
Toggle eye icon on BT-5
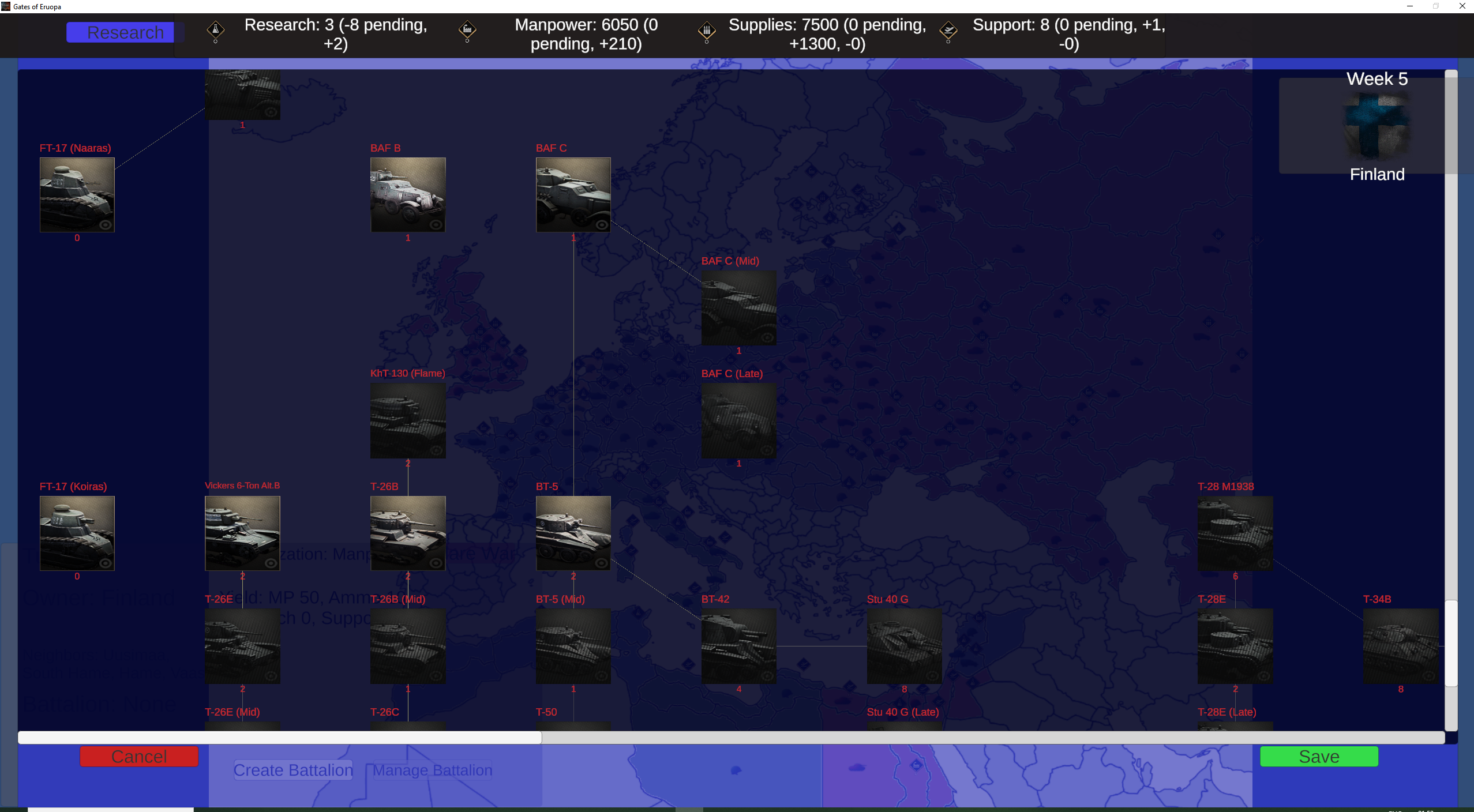click(602, 563)
